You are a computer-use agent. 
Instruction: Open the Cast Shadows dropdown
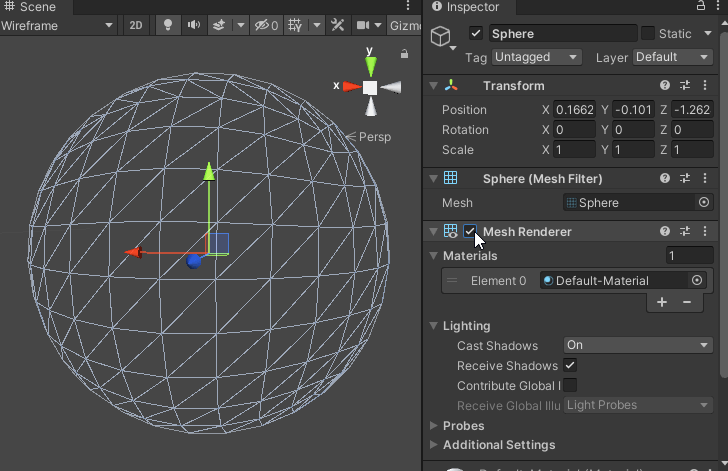click(638, 345)
